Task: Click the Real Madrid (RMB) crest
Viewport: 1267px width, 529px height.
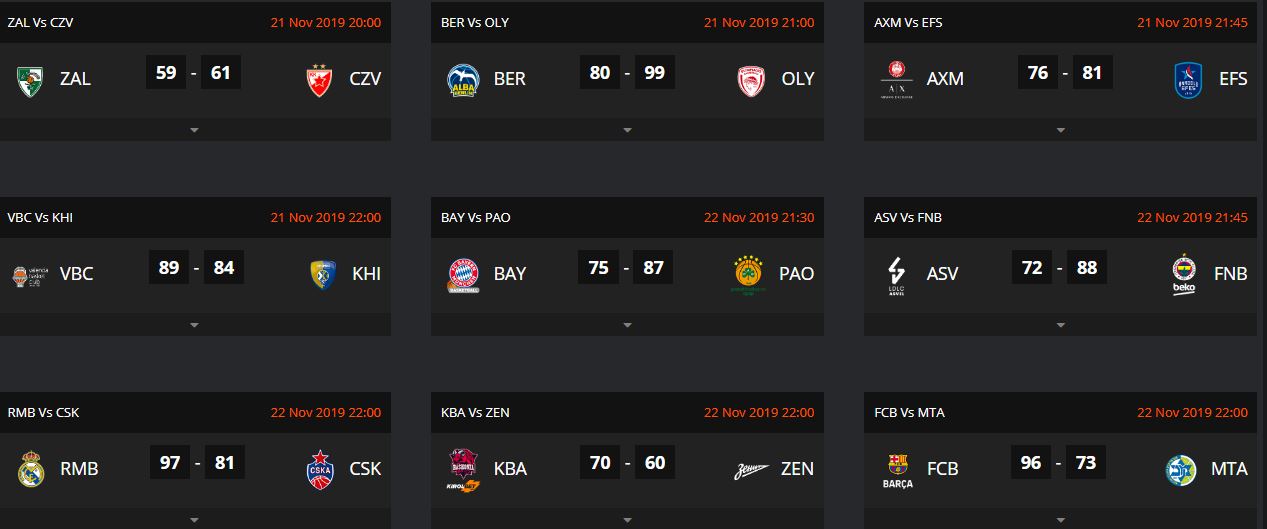Action: [x=31, y=469]
